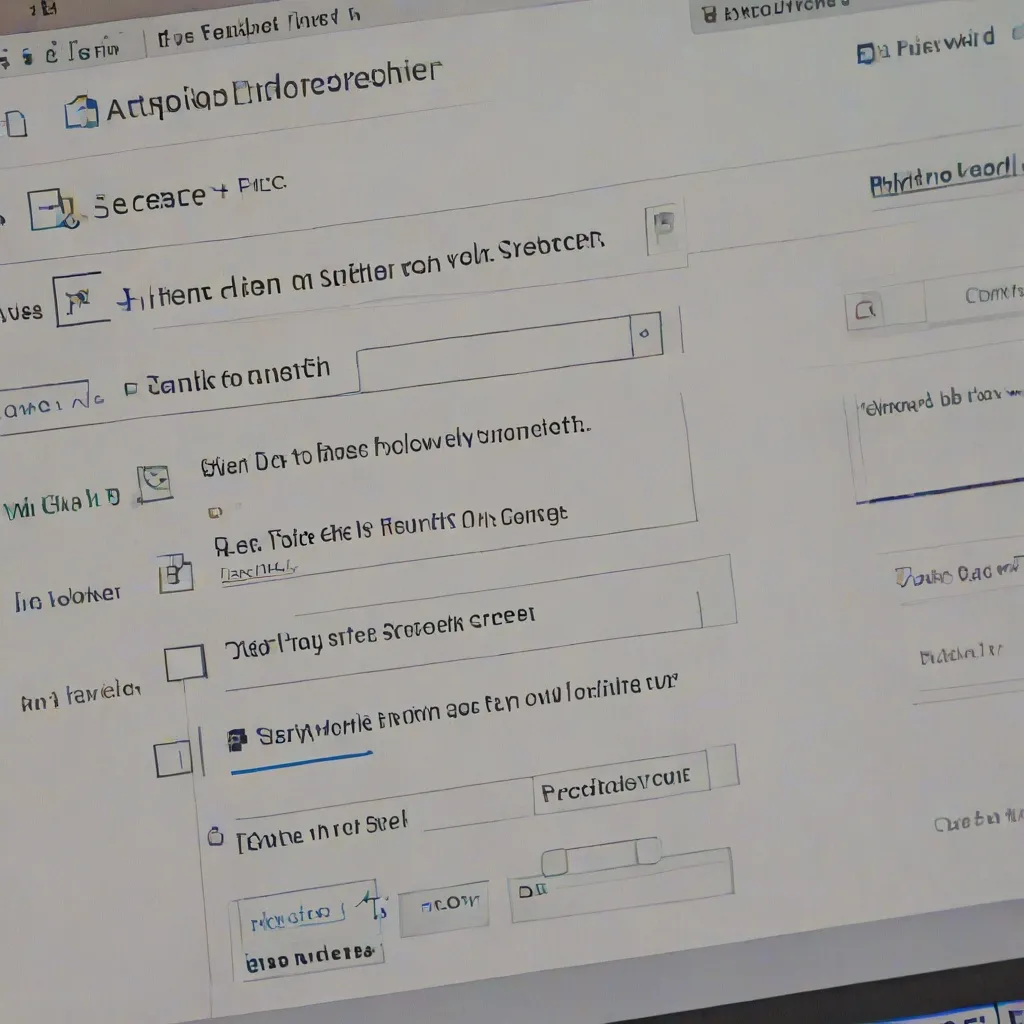This screenshot has height=1024, width=1024.
Task: Click the B icon next to Rec Foice
Action: pos(176,574)
